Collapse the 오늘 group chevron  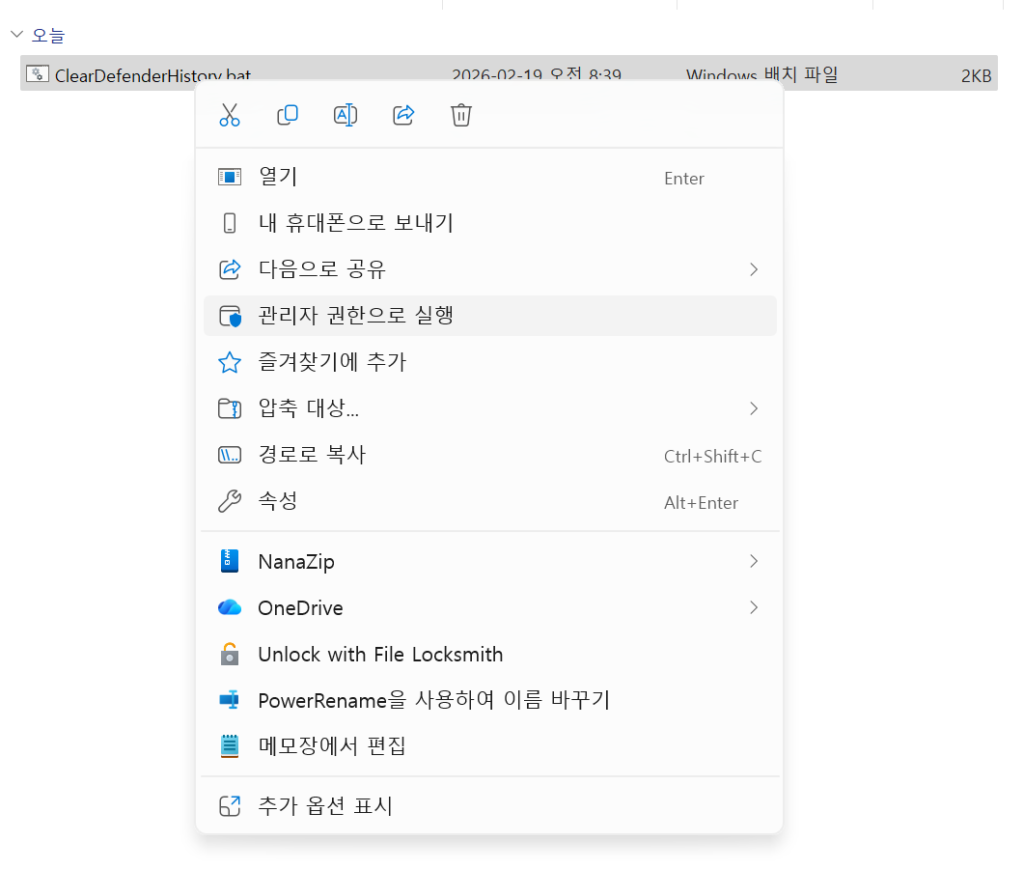coord(17,35)
